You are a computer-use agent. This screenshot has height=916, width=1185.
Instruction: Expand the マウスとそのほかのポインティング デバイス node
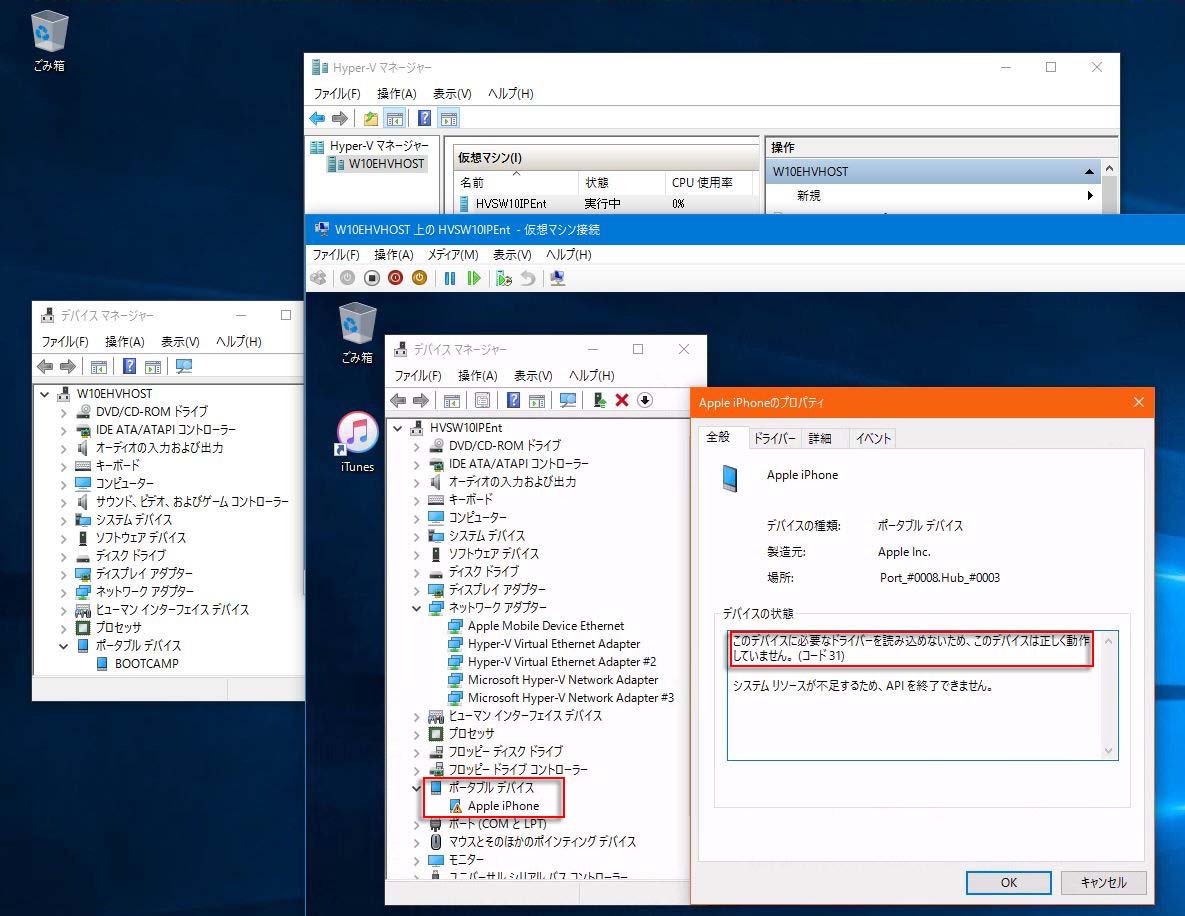tap(416, 842)
